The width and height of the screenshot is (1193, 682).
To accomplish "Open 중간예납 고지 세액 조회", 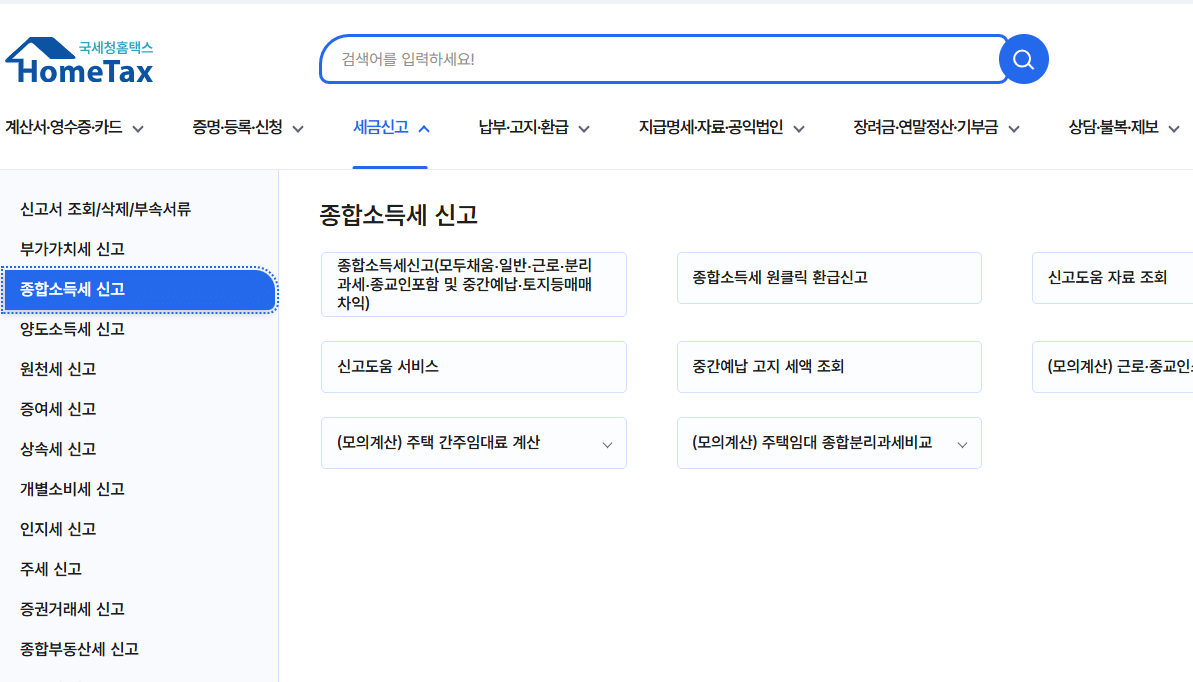I will click(x=829, y=366).
